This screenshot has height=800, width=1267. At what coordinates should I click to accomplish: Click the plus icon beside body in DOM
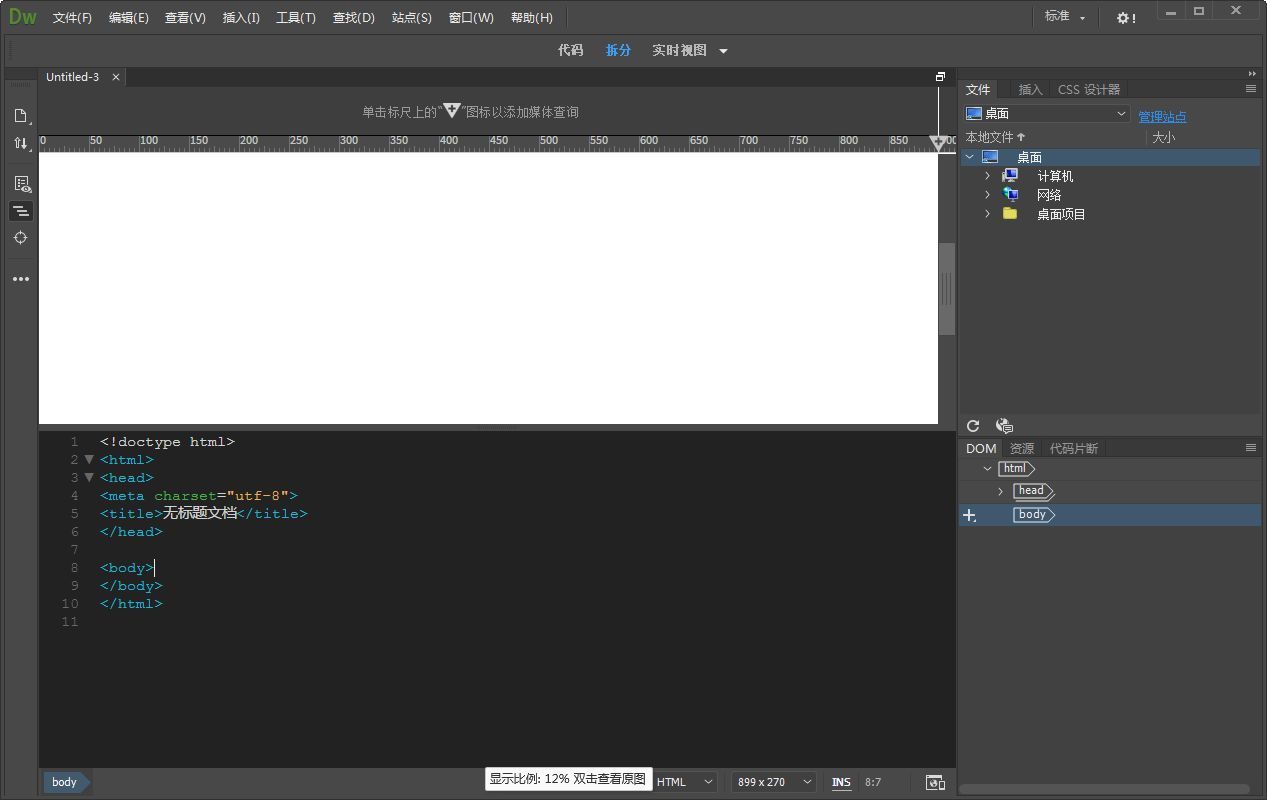click(968, 515)
